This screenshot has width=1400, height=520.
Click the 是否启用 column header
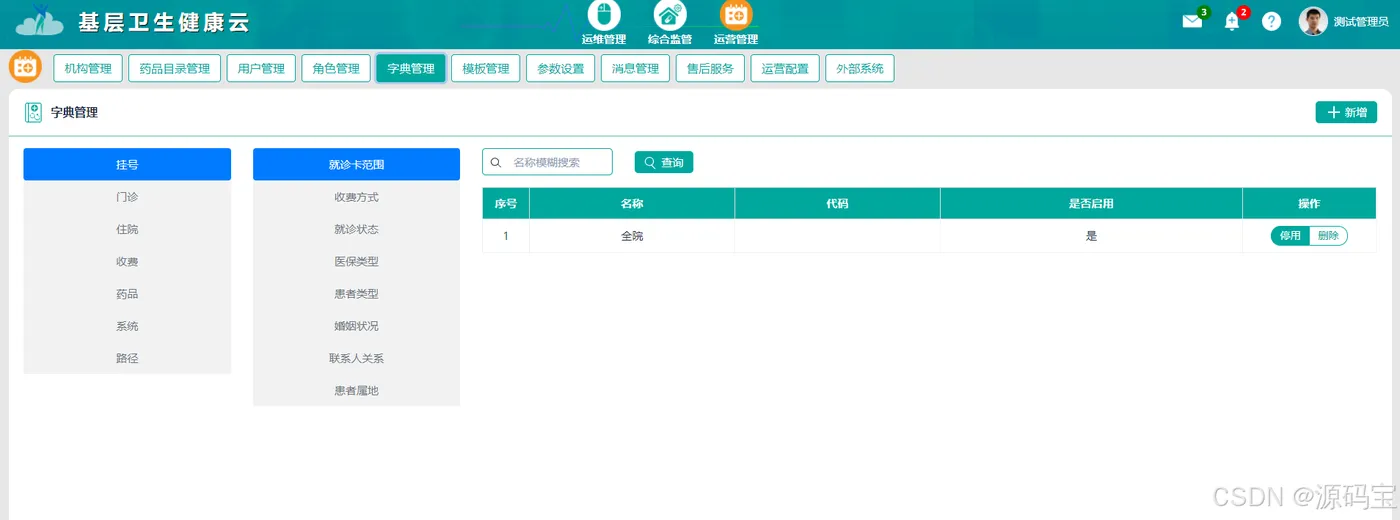pyautogui.click(x=1091, y=203)
